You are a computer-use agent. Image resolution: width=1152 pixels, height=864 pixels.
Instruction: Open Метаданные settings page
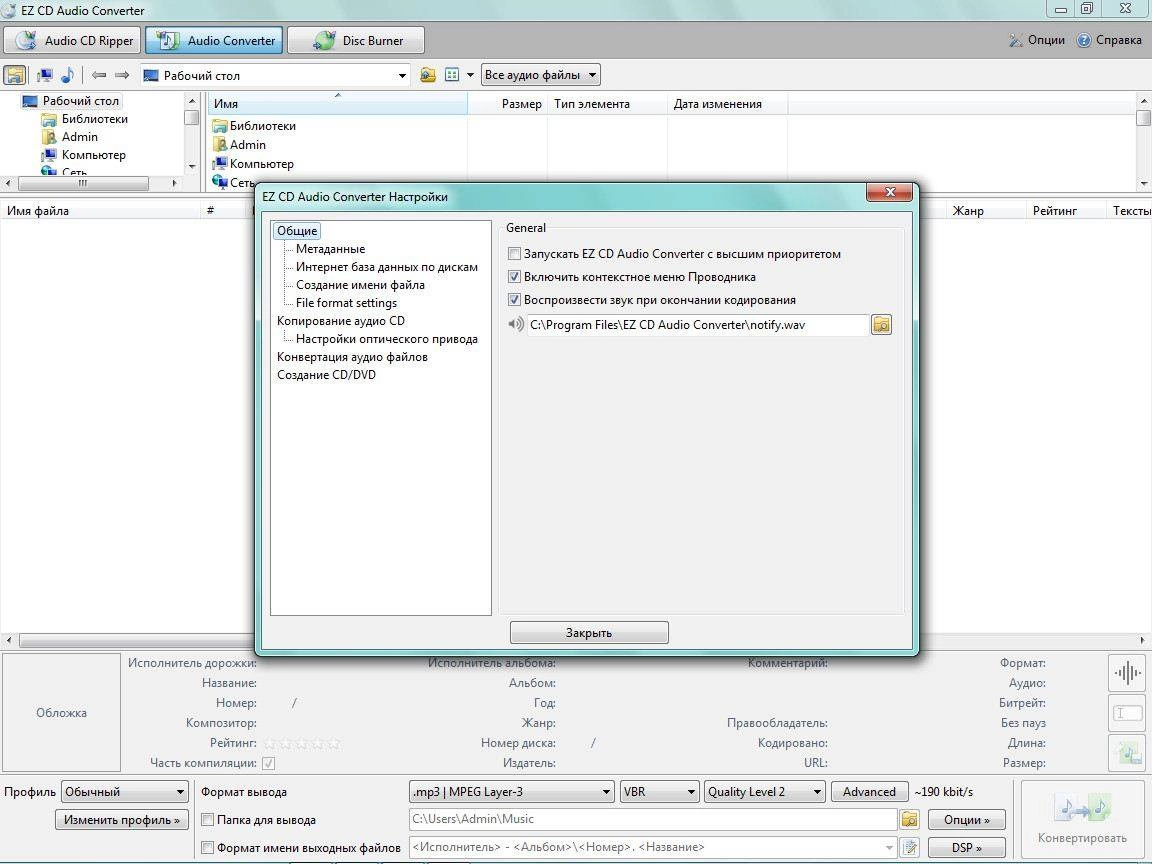tap(331, 249)
